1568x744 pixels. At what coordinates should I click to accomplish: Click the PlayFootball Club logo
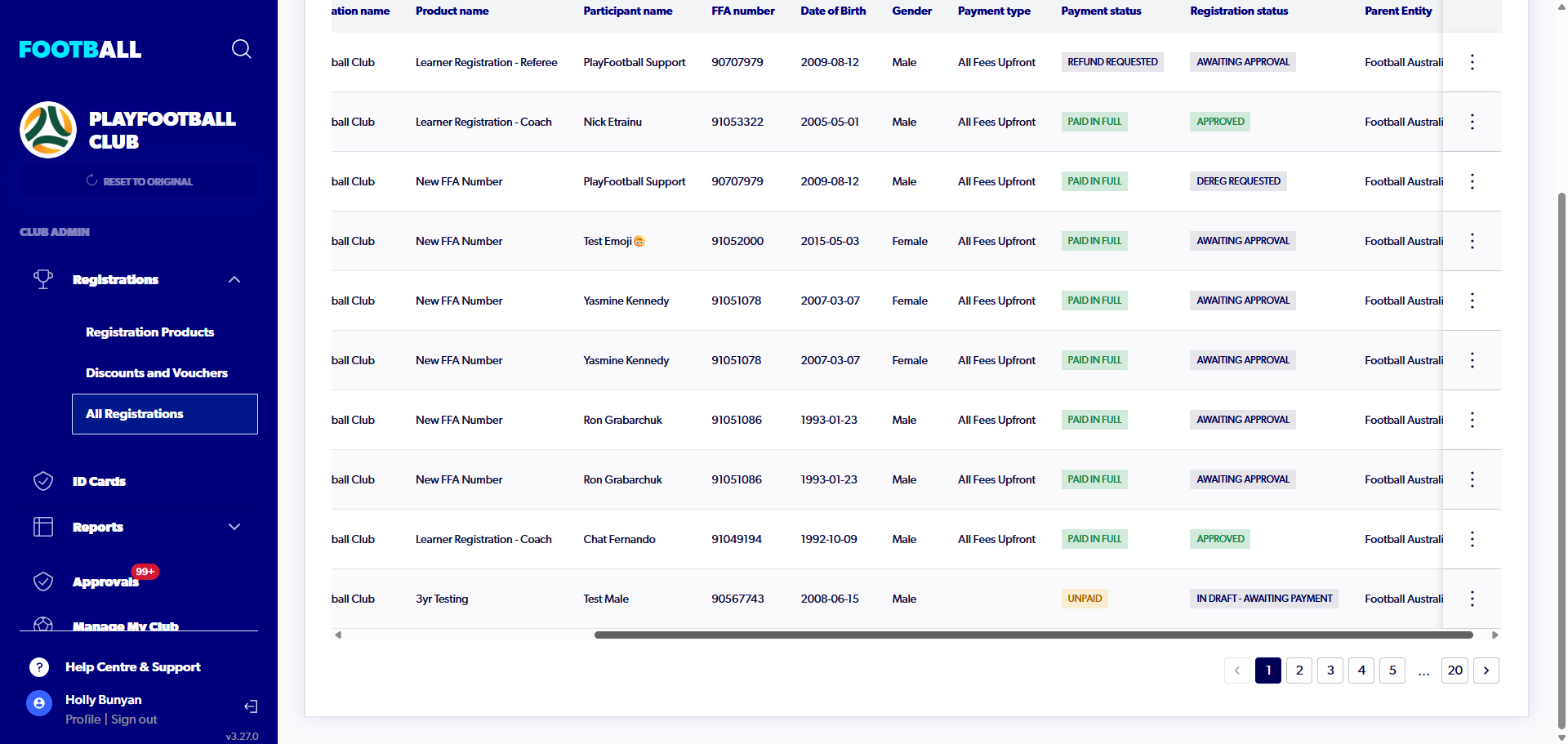pyautogui.click(x=48, y=130)
